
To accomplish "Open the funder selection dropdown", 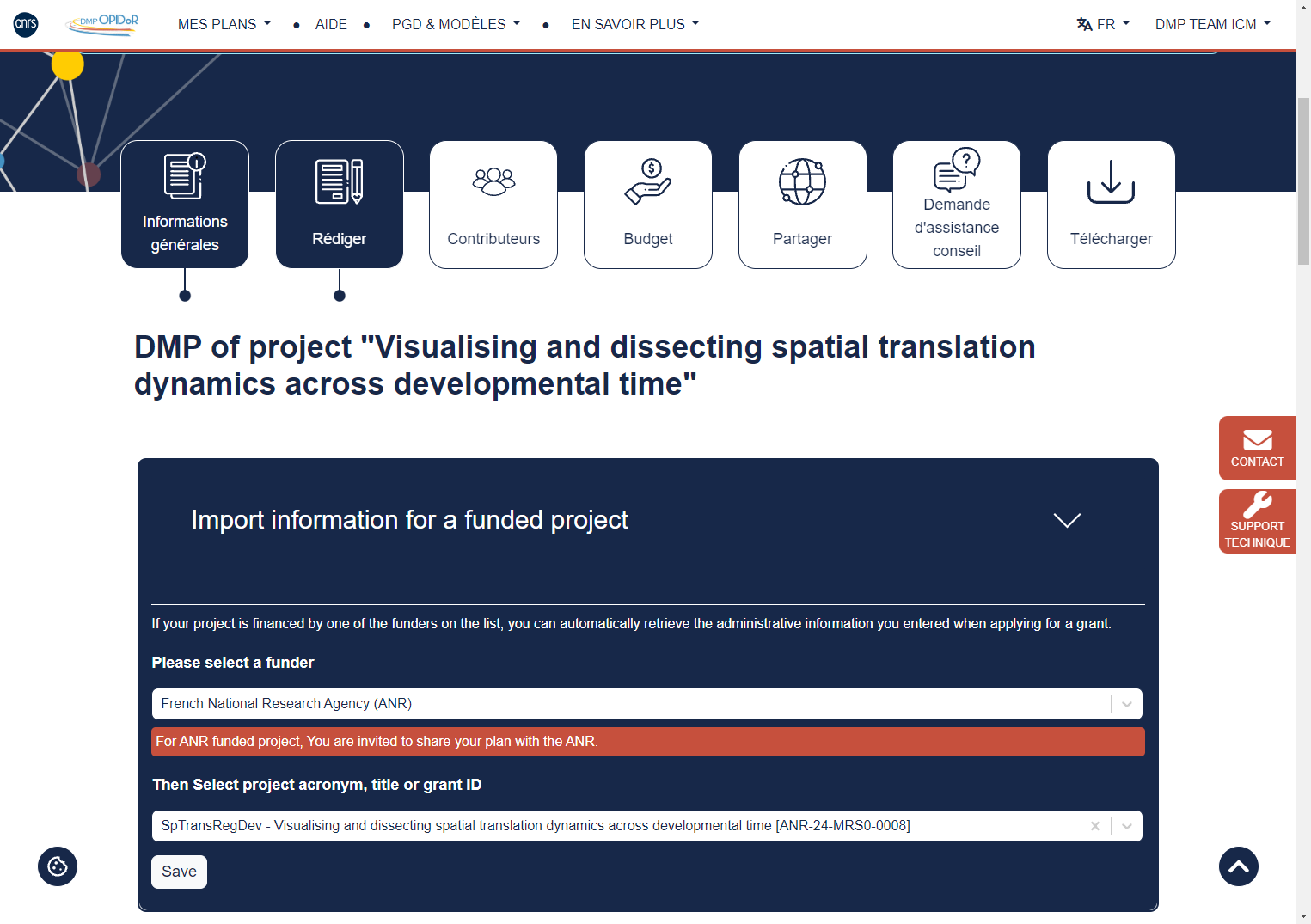I will pyautogui.click(x=647, y=704).
